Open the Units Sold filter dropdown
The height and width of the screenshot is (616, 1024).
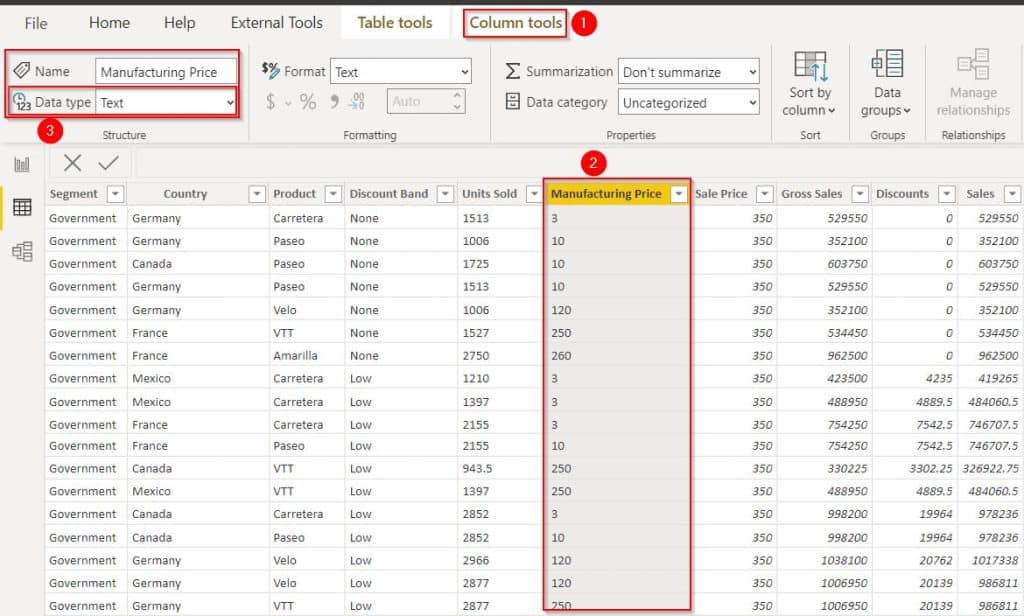coord(534,194)
